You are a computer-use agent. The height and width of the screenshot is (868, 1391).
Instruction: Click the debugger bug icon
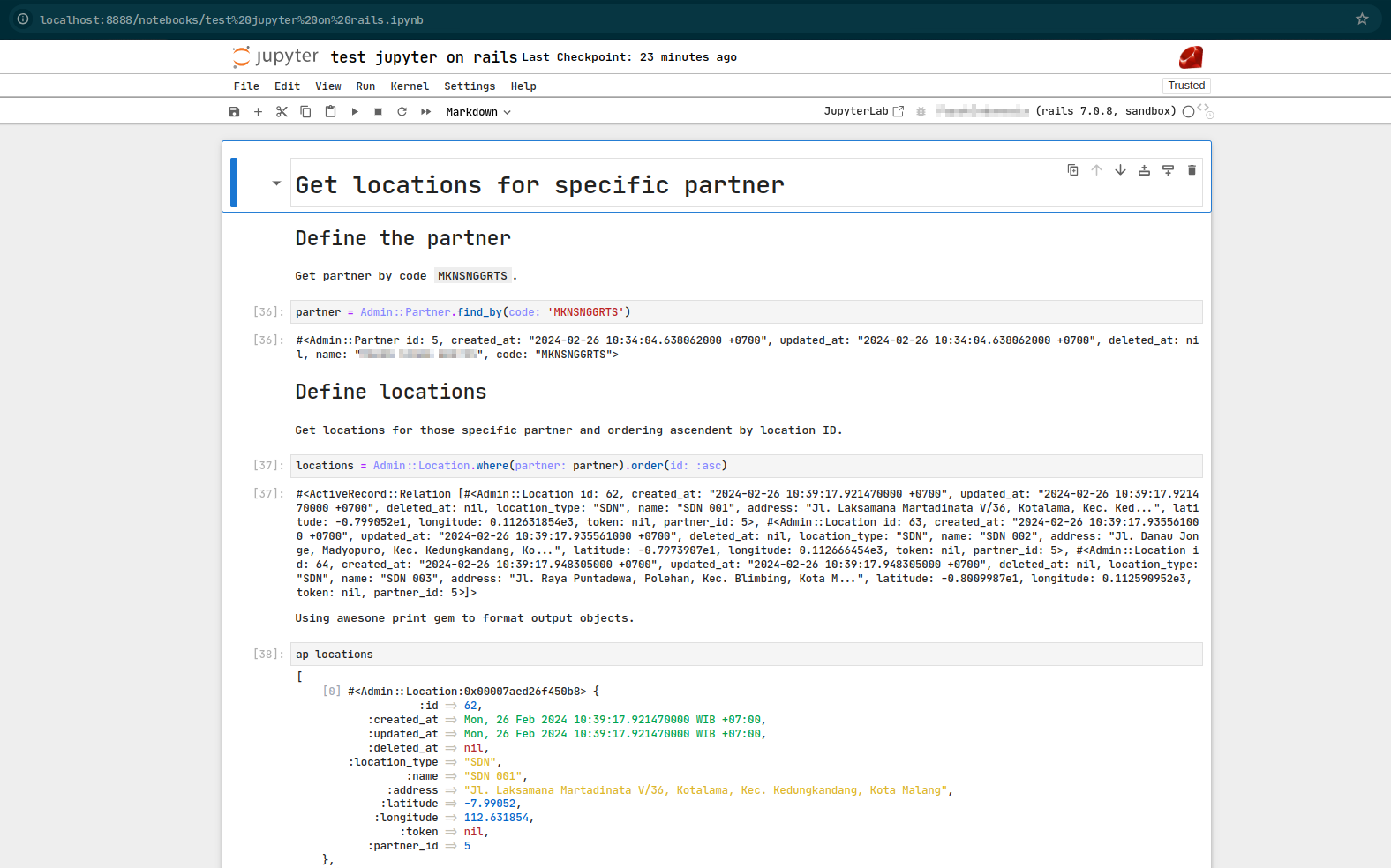(921, 112)
